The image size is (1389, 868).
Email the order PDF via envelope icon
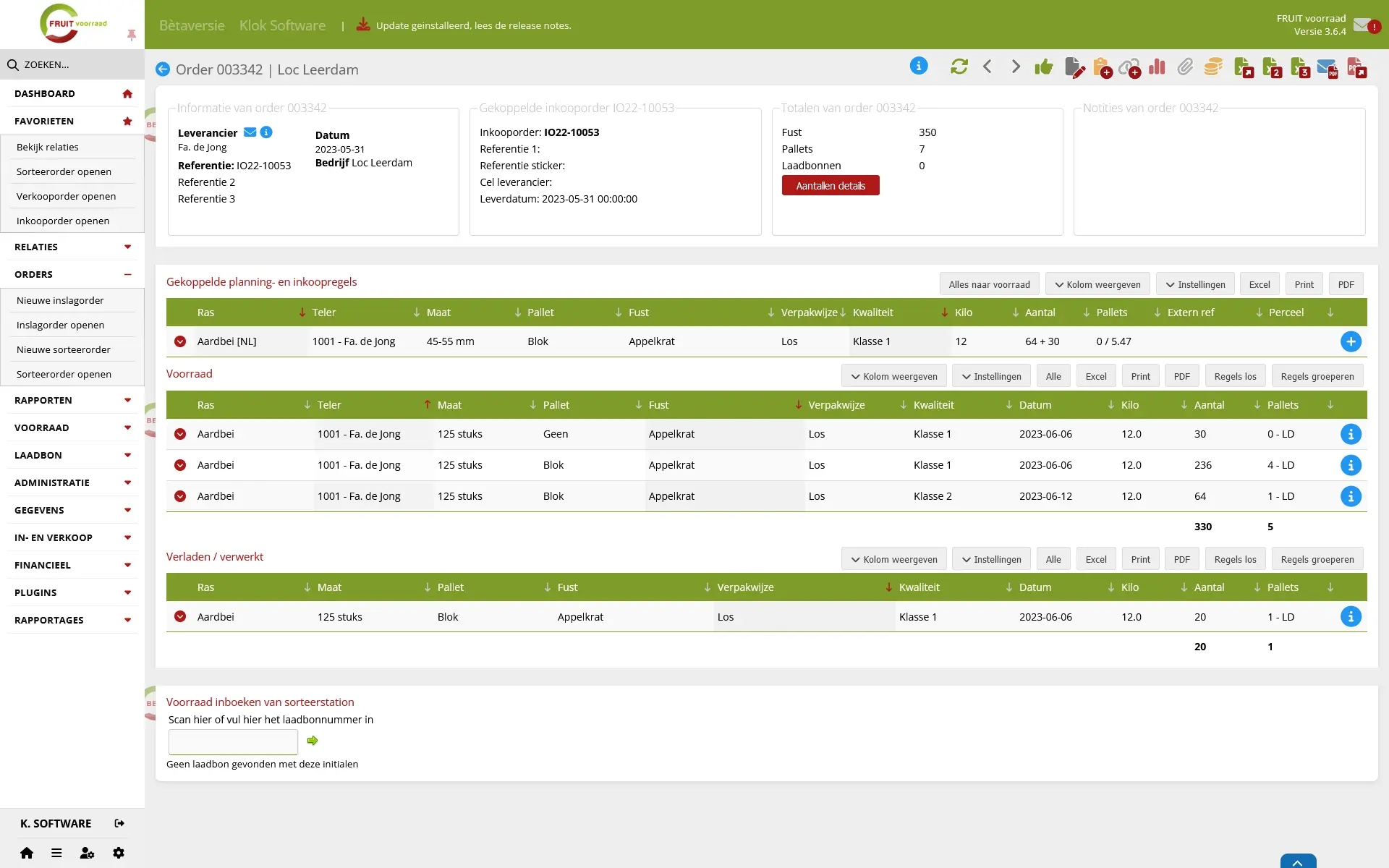click(x=1328, y=68)
